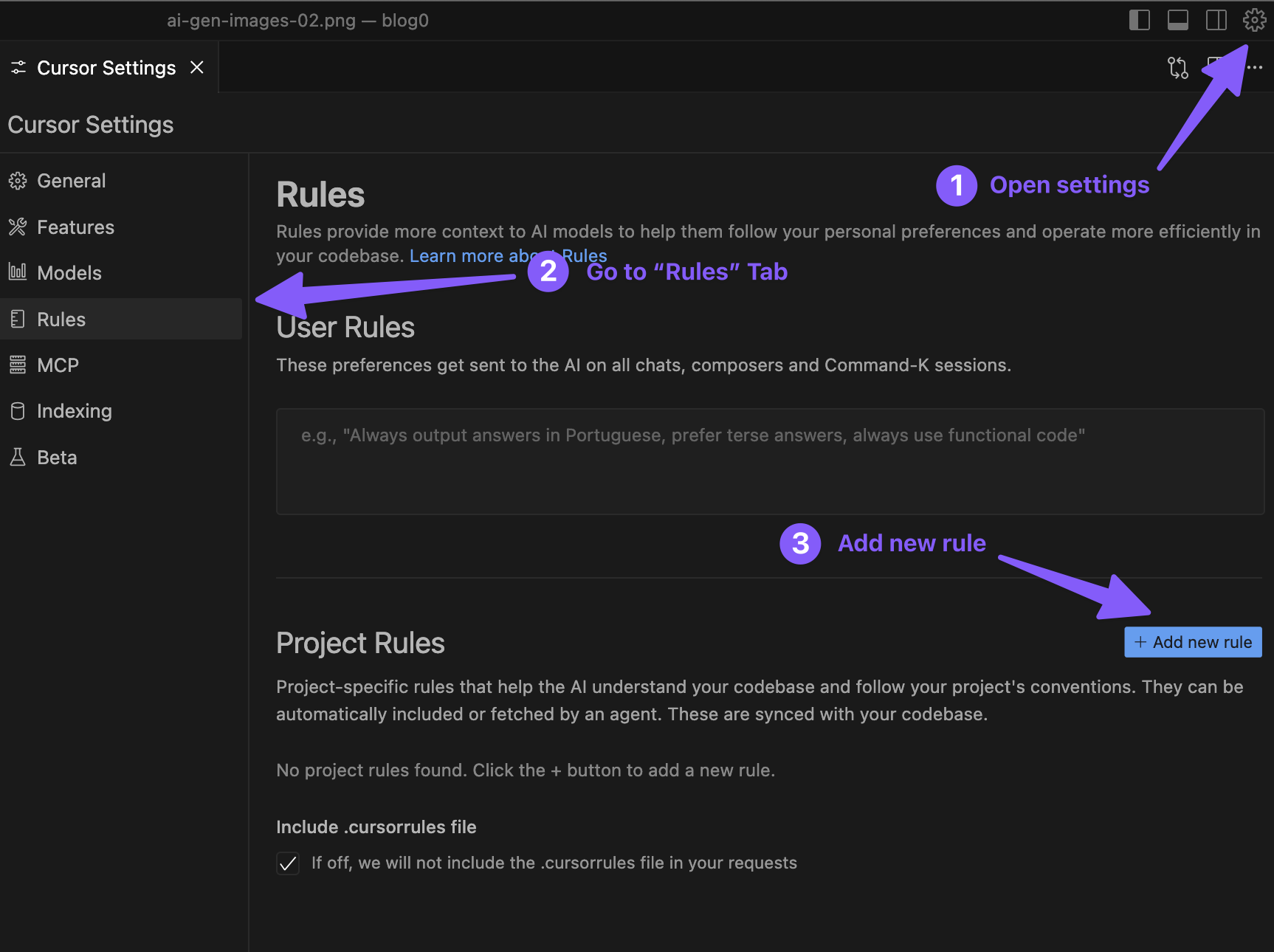Toggle the secondary sidebar layout icon
1274x952 pixels.
[1216, 20]
